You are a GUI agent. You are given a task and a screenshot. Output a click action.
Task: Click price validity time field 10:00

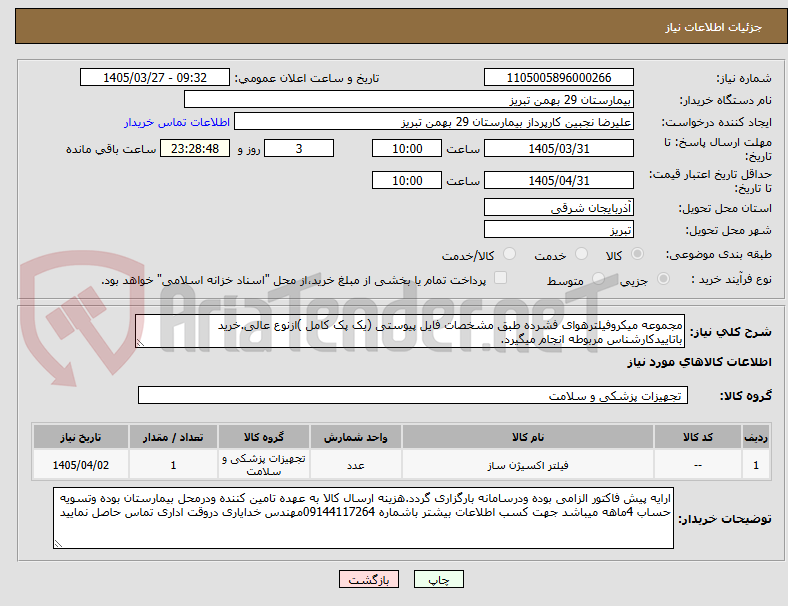pos(407,180)
